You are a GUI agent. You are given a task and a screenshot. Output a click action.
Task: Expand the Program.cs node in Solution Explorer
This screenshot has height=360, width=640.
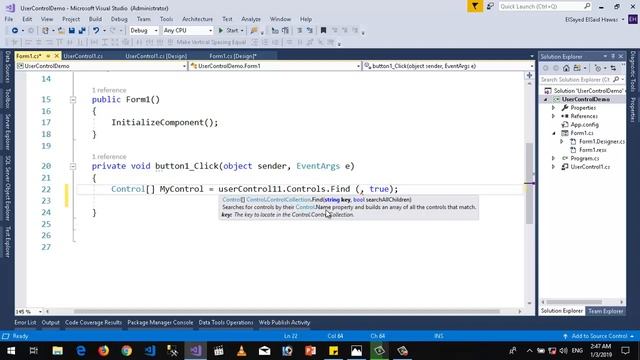click(x=553, y=158)
